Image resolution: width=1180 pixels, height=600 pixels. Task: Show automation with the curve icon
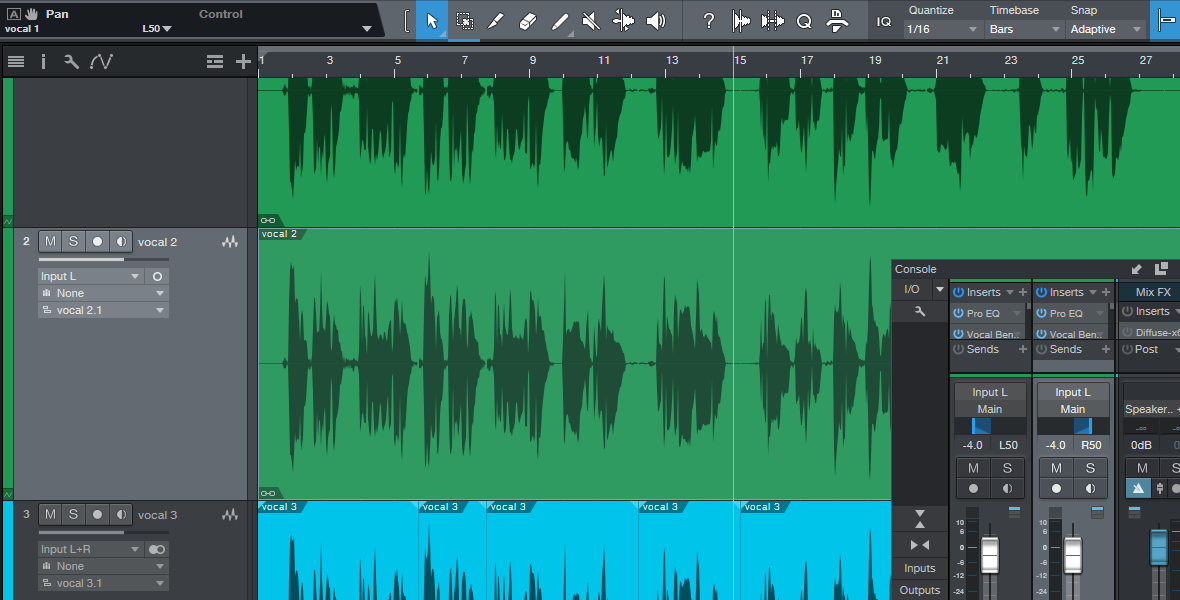[101, 61]
